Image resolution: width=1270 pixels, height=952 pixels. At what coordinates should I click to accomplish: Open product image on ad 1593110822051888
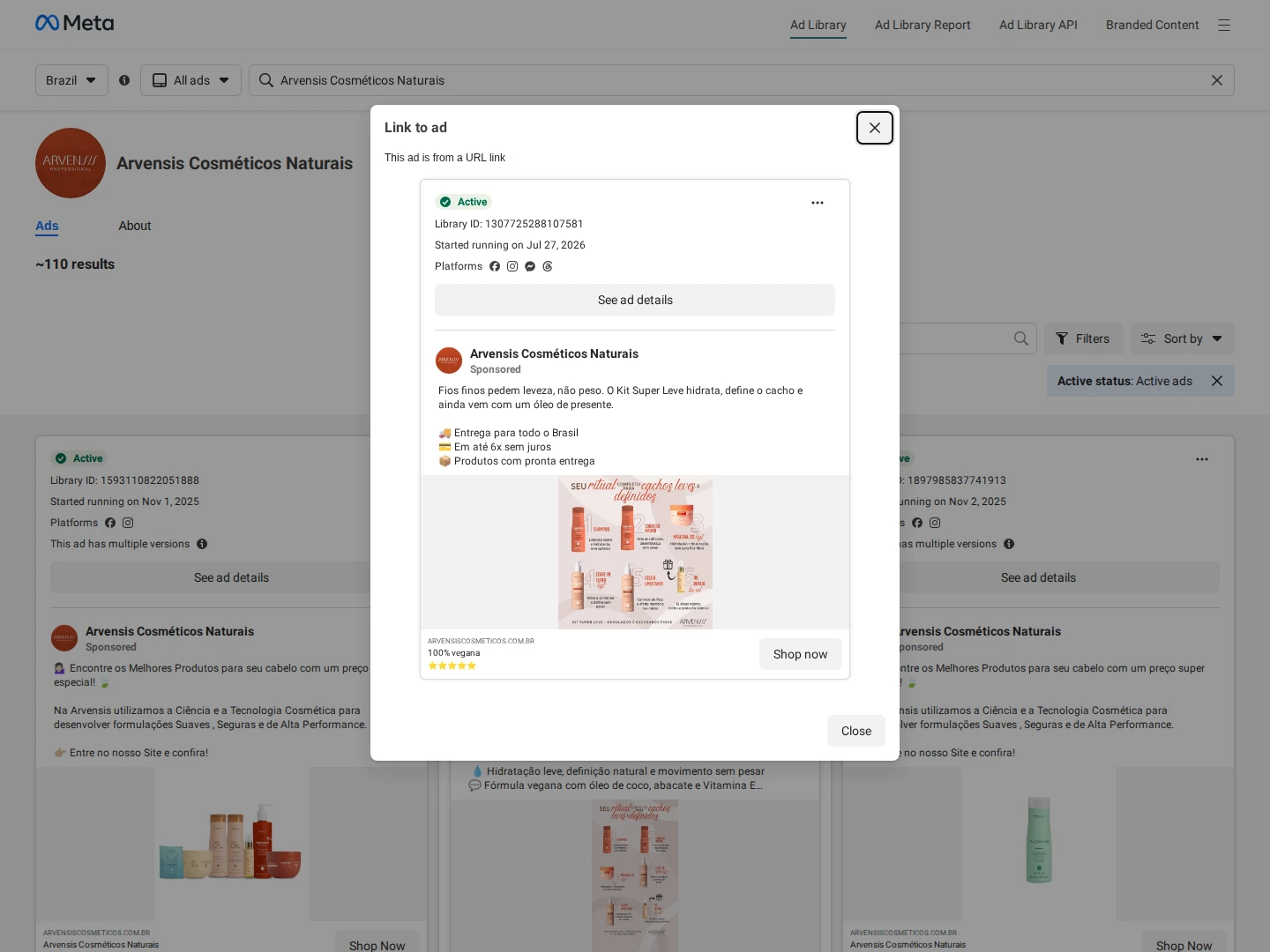click(x=231, y=844)
